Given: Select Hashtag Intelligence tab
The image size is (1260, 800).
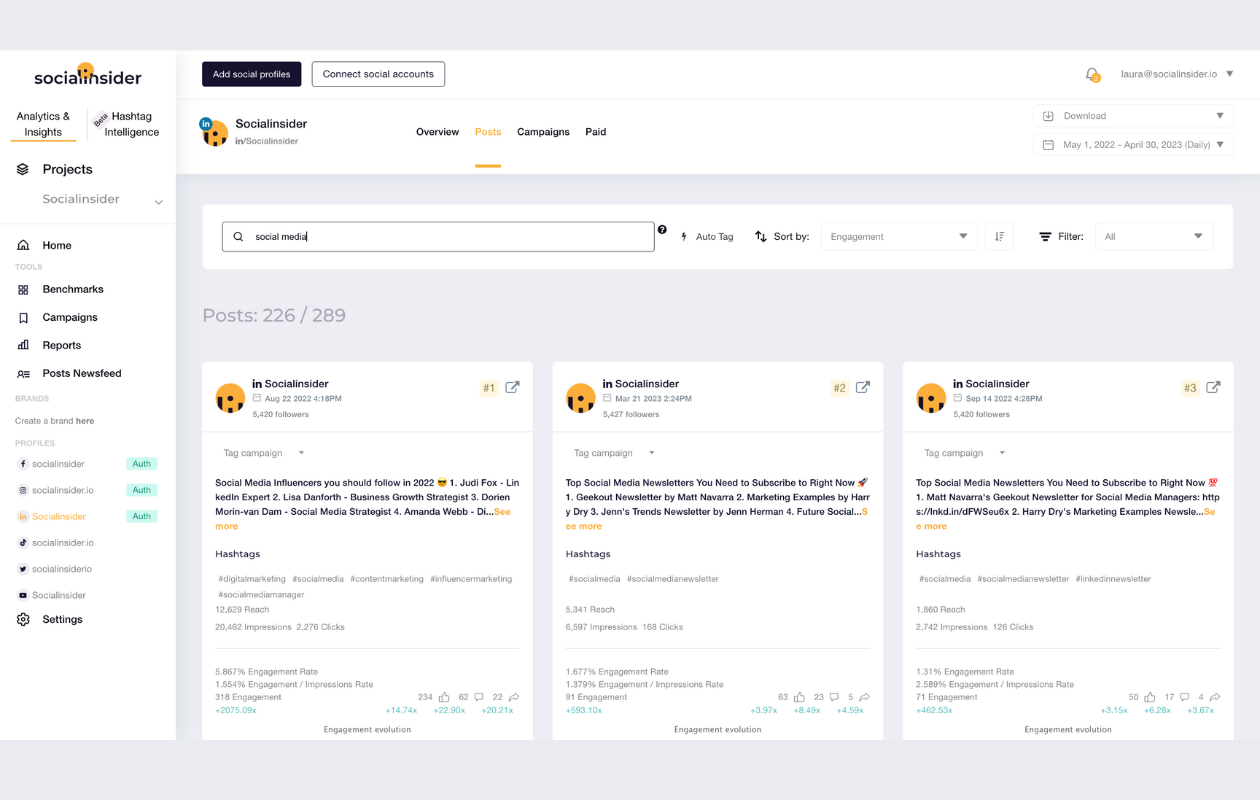Looking at the screenshot, I should (x=131, y=124).
